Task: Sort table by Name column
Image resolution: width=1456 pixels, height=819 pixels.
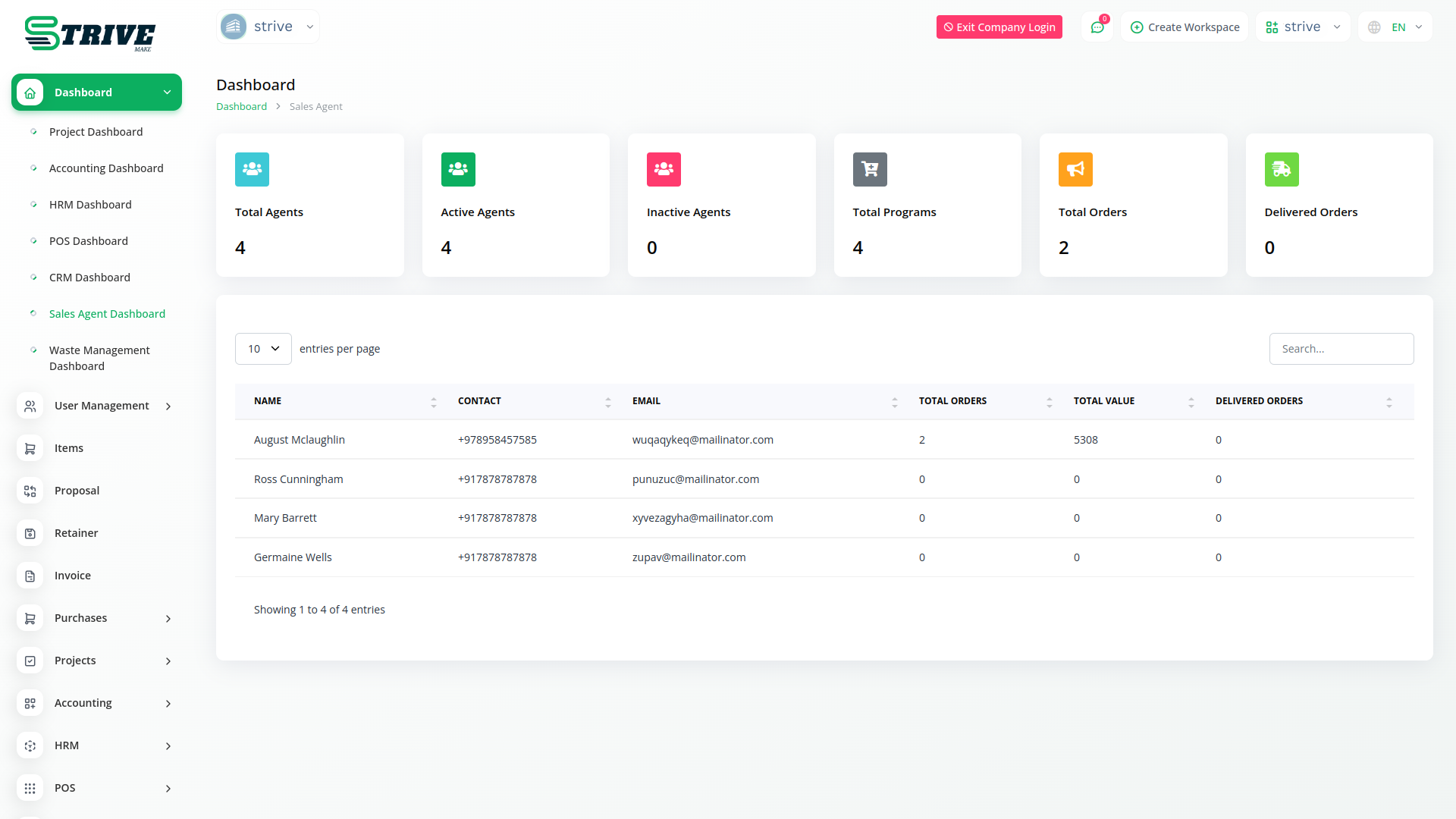Action: pos(433,402)
